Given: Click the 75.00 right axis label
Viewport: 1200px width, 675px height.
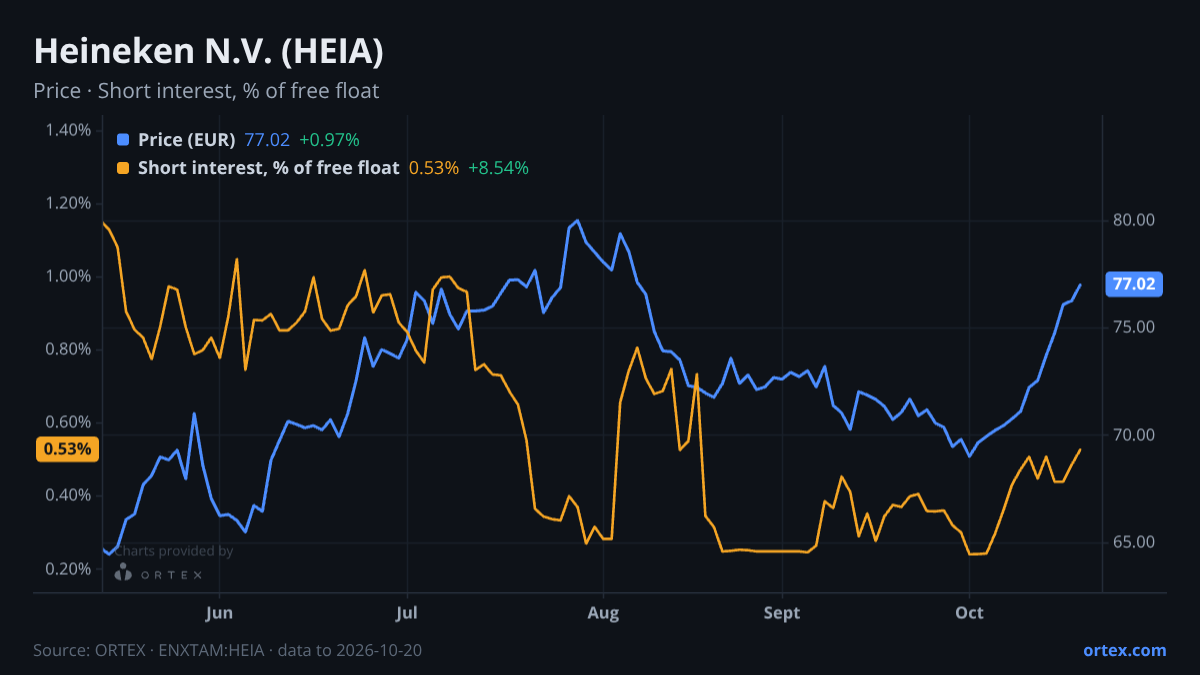Looking at the screenshot, I should (x=1134, y=327).
